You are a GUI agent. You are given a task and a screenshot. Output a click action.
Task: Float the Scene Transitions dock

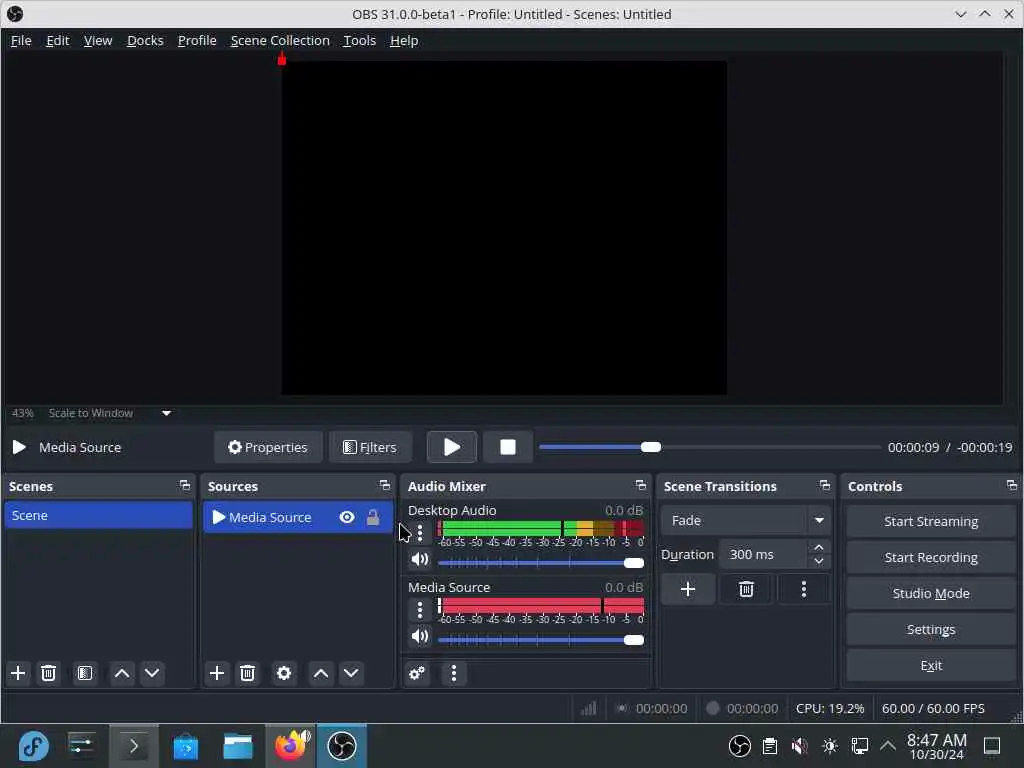[825, 485]
